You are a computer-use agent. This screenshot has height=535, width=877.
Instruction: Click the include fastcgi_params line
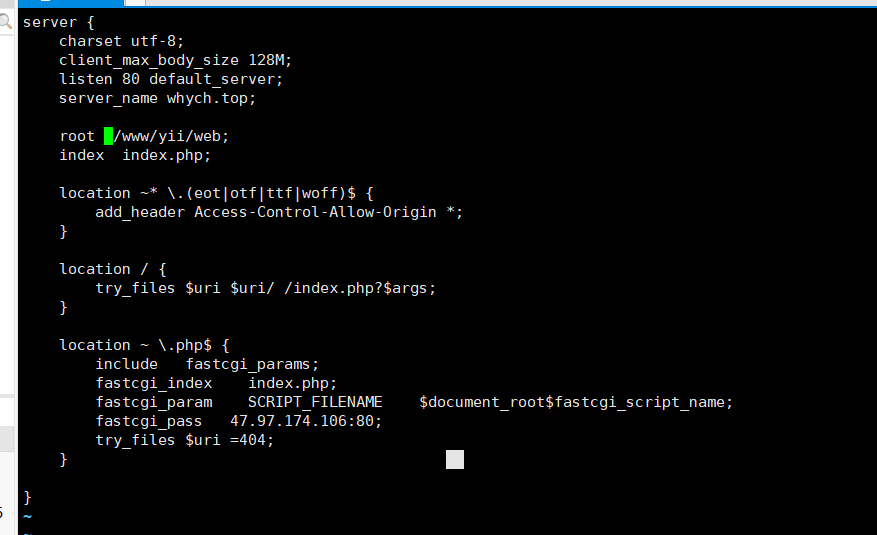tap(207, 364)
